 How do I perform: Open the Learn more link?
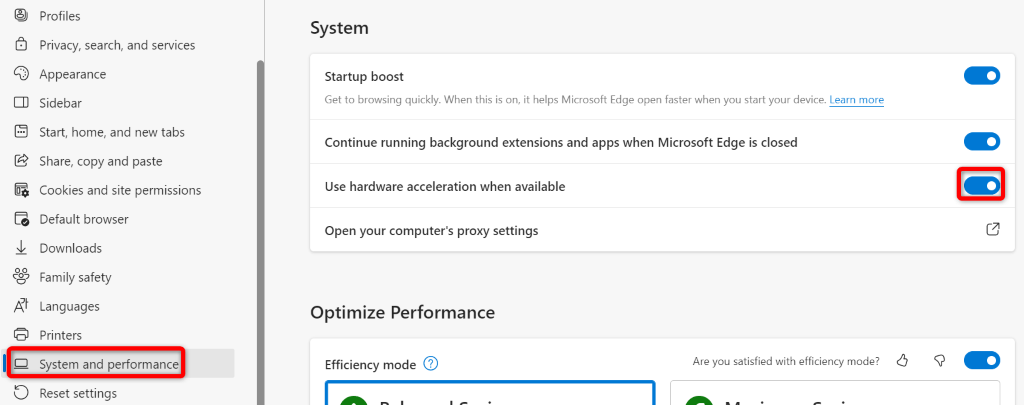[856, 100]
